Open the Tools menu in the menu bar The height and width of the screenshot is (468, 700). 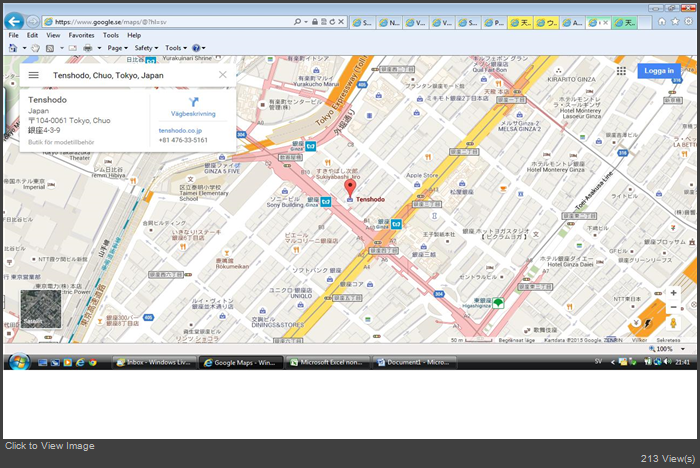[111, 35]
